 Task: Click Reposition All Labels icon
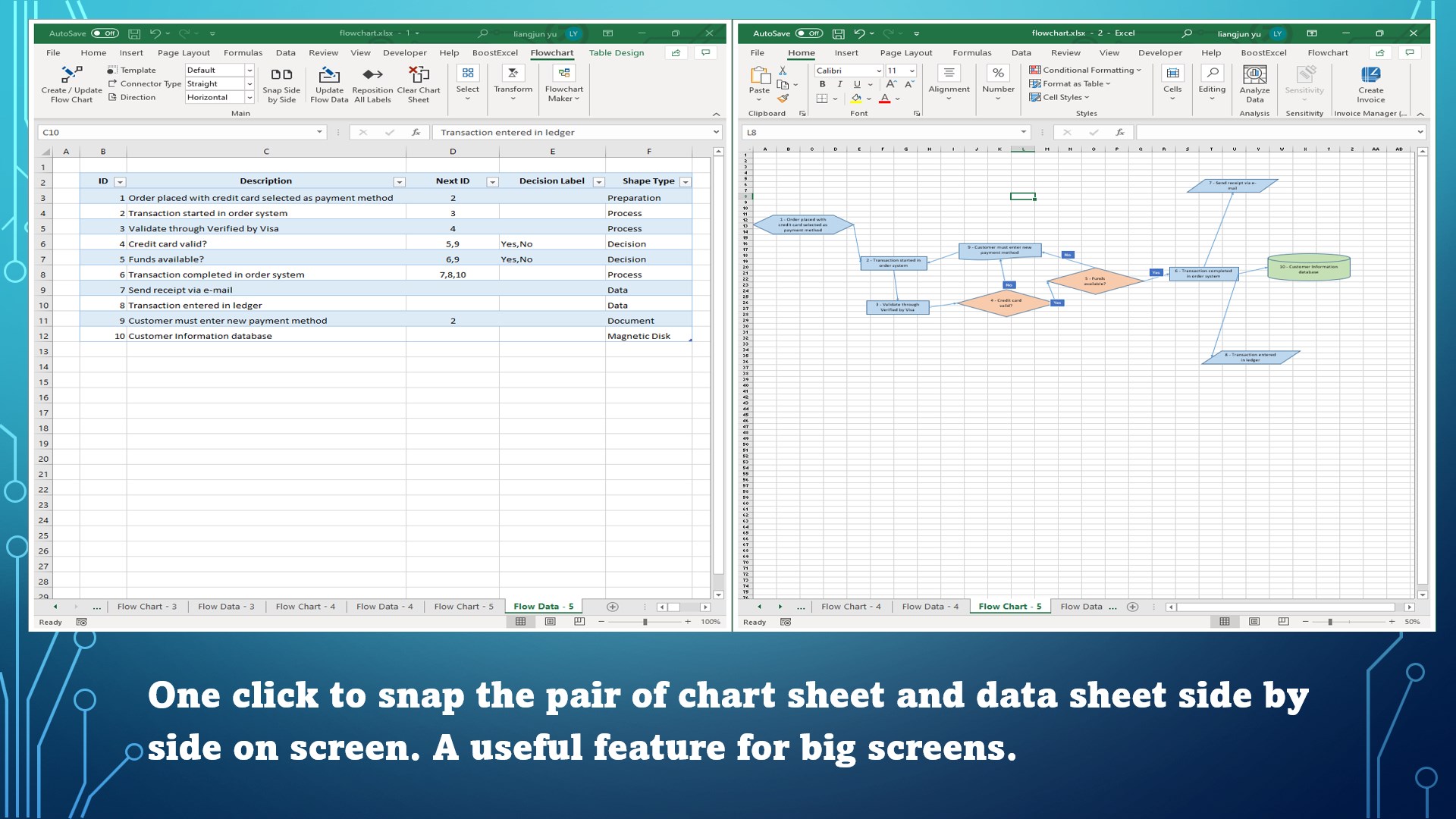tap(372, 75)
